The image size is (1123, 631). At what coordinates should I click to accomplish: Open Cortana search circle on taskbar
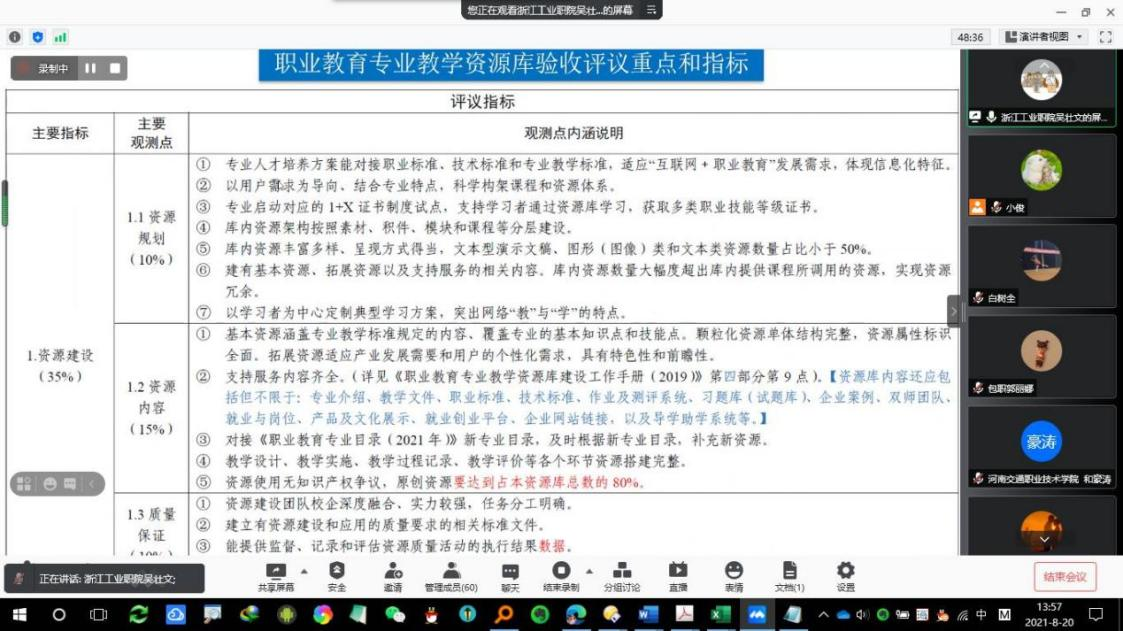click(59, 615)
